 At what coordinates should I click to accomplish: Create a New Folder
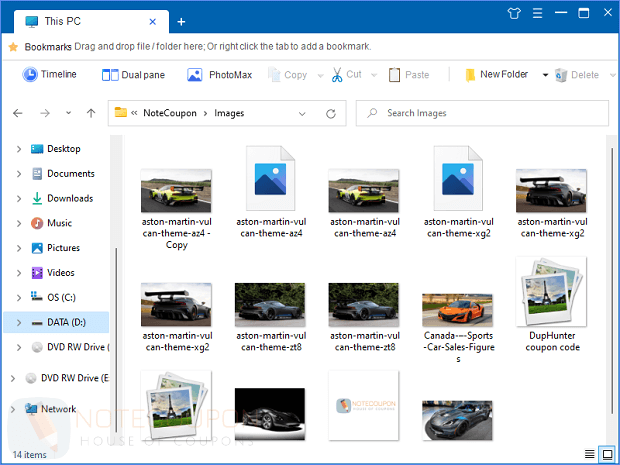pyautogui.click(x=496, y=75)
